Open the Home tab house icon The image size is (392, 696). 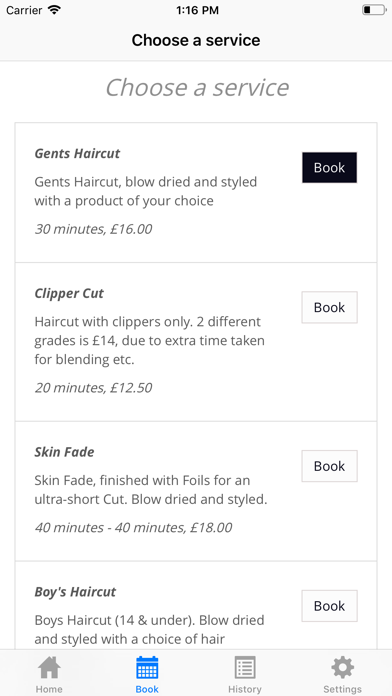[49, 668]
